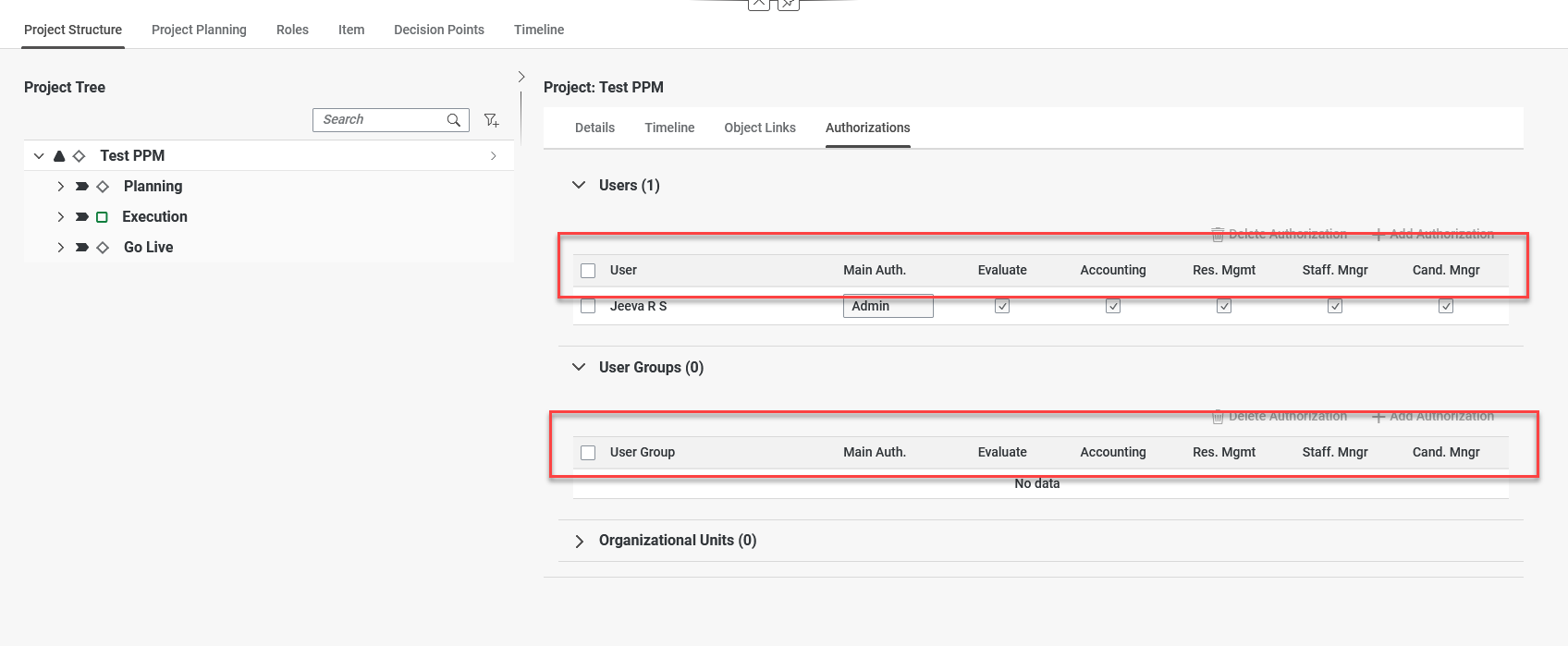Tick the select-all checkbox in the User header

click(x=588, y=271)
